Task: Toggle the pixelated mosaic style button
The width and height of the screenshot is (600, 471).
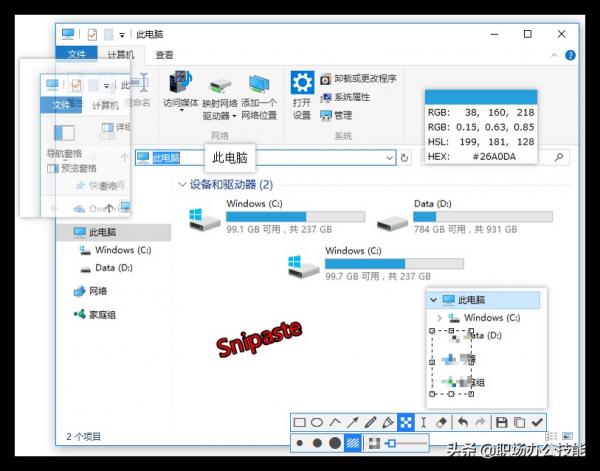Action: click(374, 443)
